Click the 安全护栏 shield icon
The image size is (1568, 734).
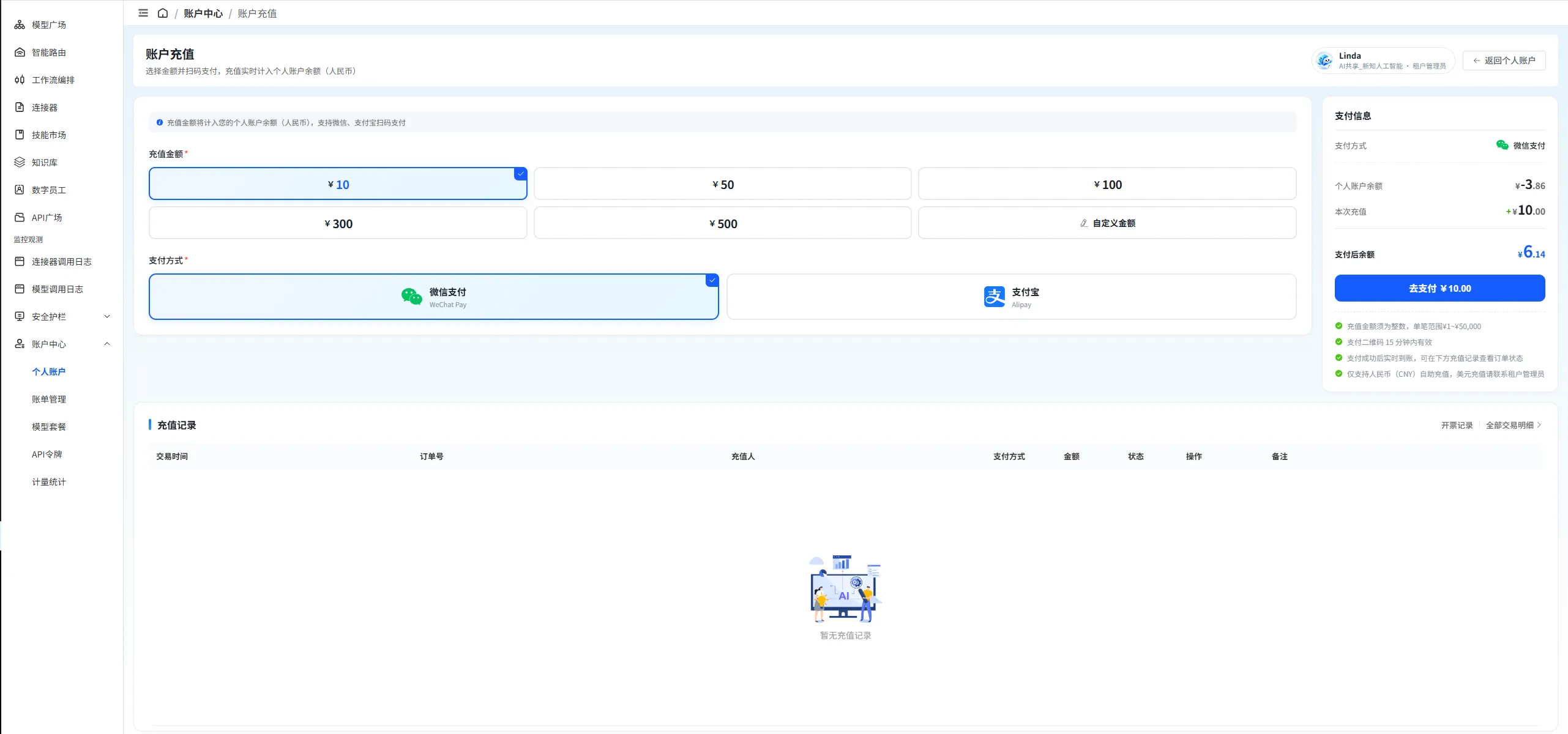pos(20,317)
